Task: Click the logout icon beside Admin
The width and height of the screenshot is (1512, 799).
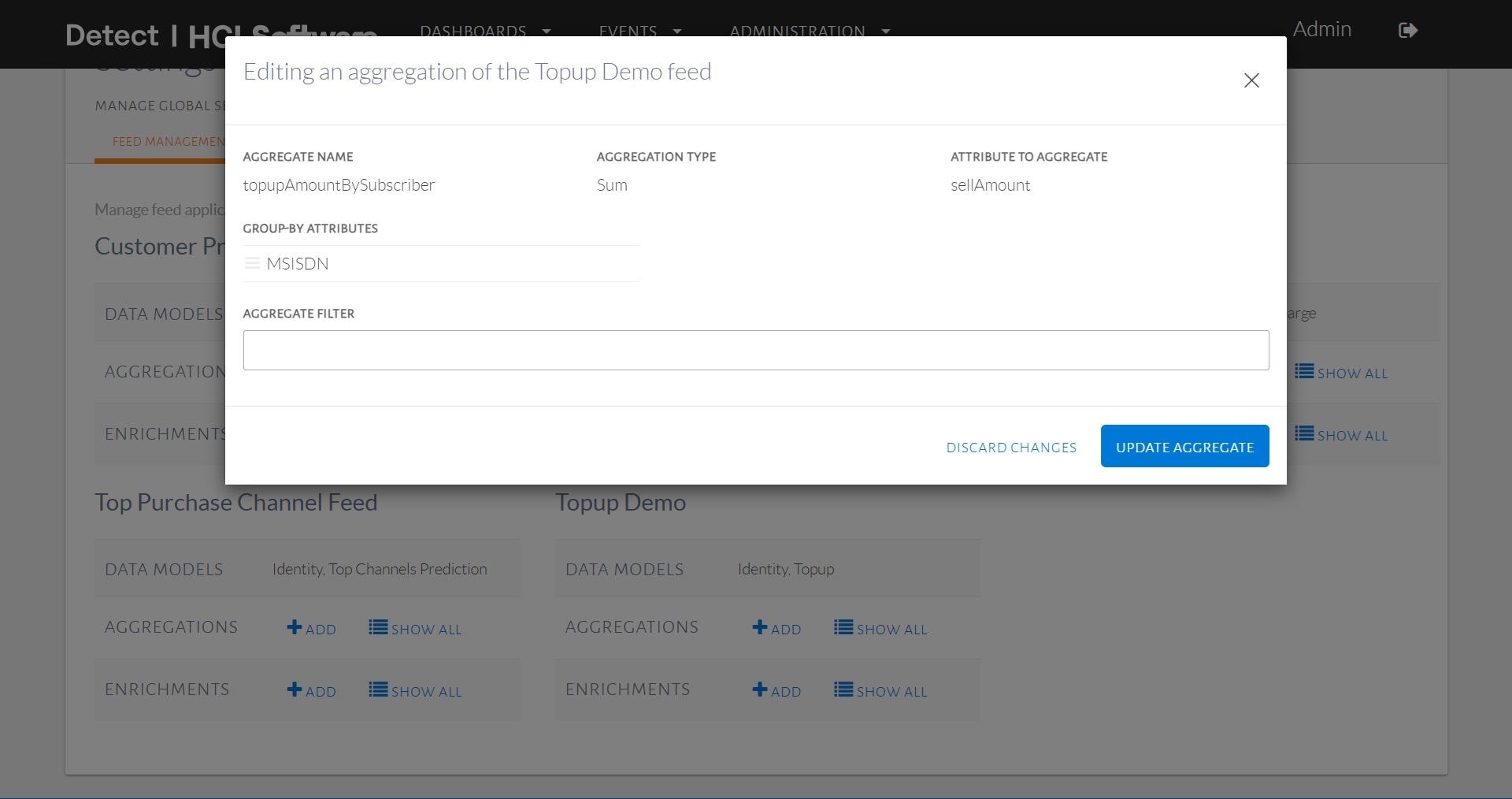Action: pyautogui.click(x=1407, y=31)
